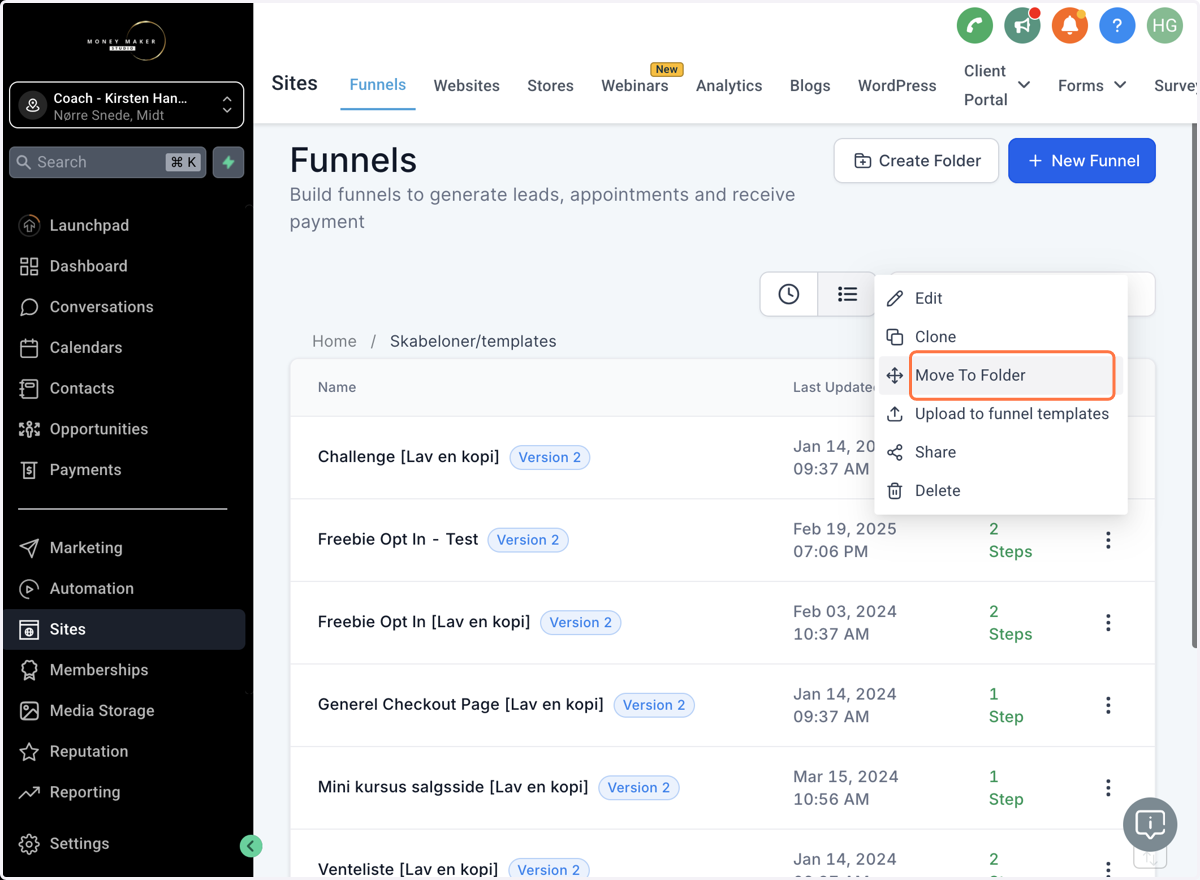Click the Create Folder button
Screen dimensions: 1200x880
(x=916, y=161)
